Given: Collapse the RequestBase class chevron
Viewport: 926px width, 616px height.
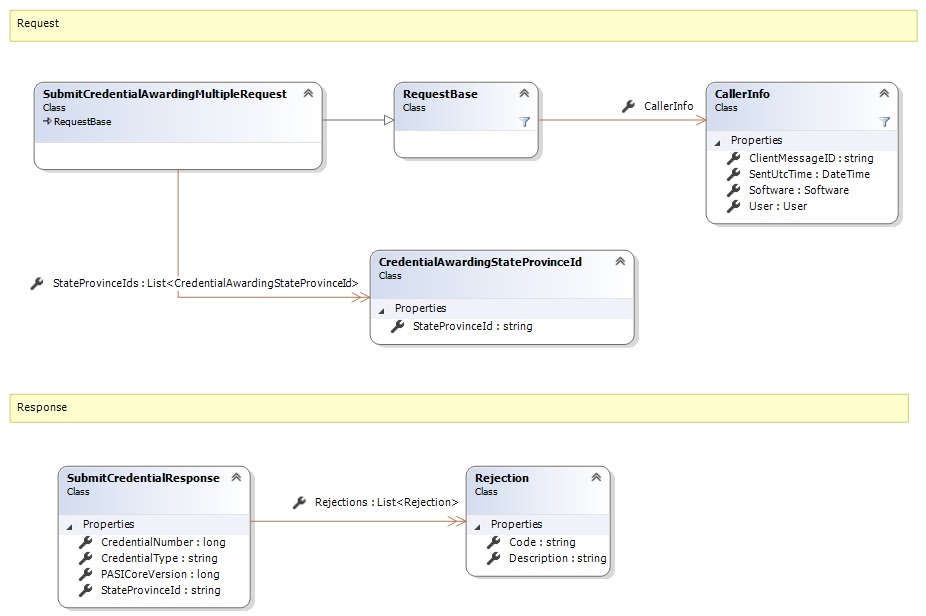Looking at the screenshot, I should (524, 94).
